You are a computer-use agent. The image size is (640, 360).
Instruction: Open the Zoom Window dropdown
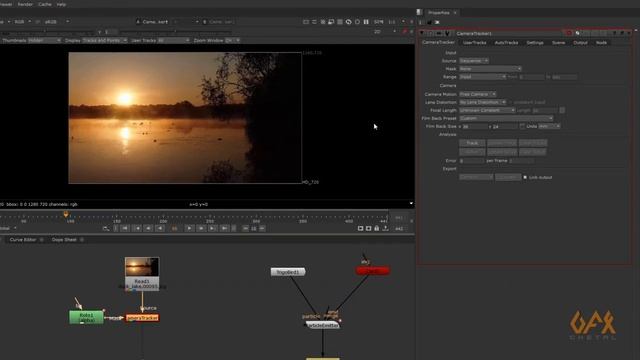pyautogui.click(x=232, y=40)
